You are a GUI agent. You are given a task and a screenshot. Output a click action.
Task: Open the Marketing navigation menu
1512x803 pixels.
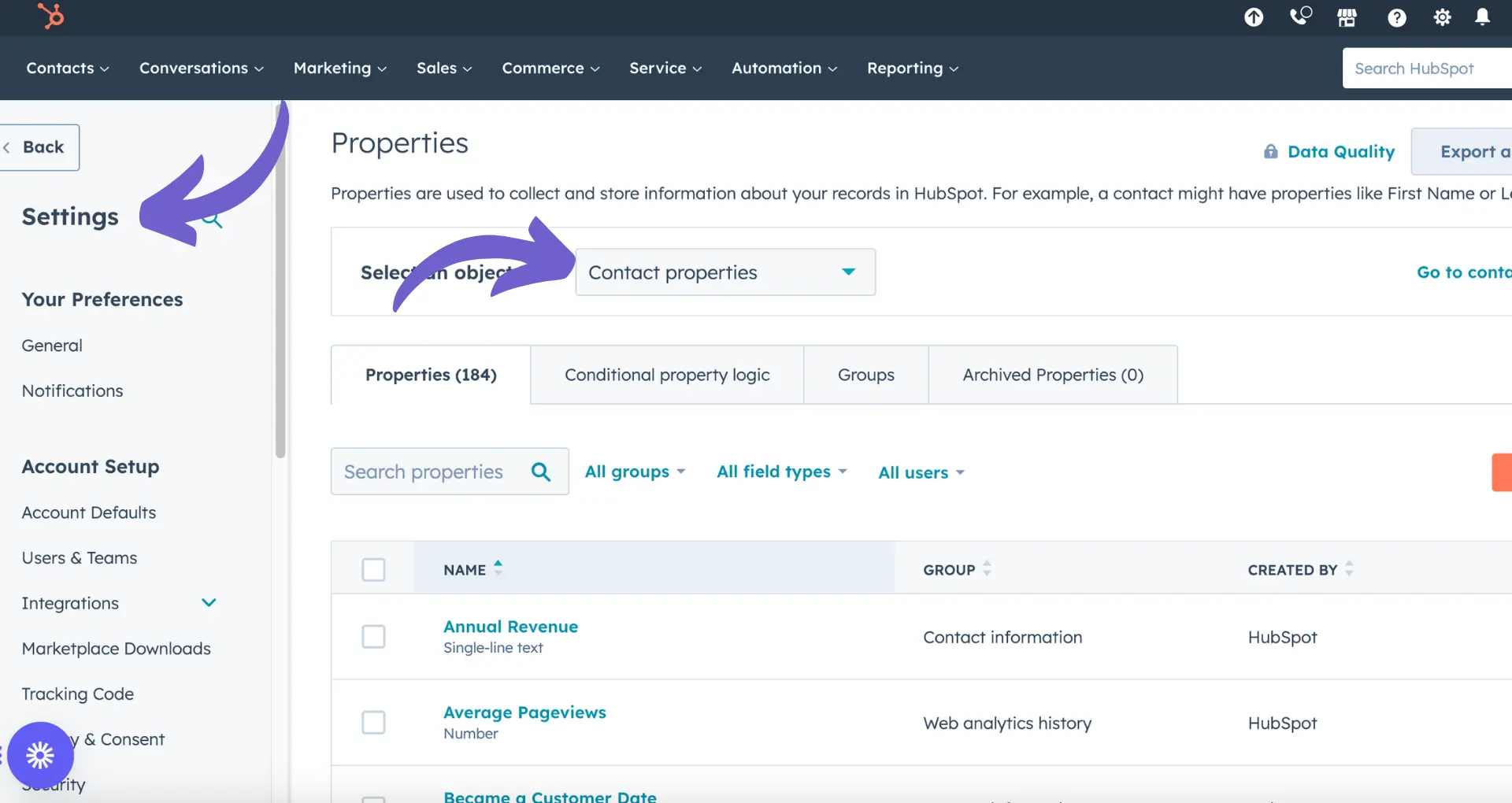click(x=340, y=68)
